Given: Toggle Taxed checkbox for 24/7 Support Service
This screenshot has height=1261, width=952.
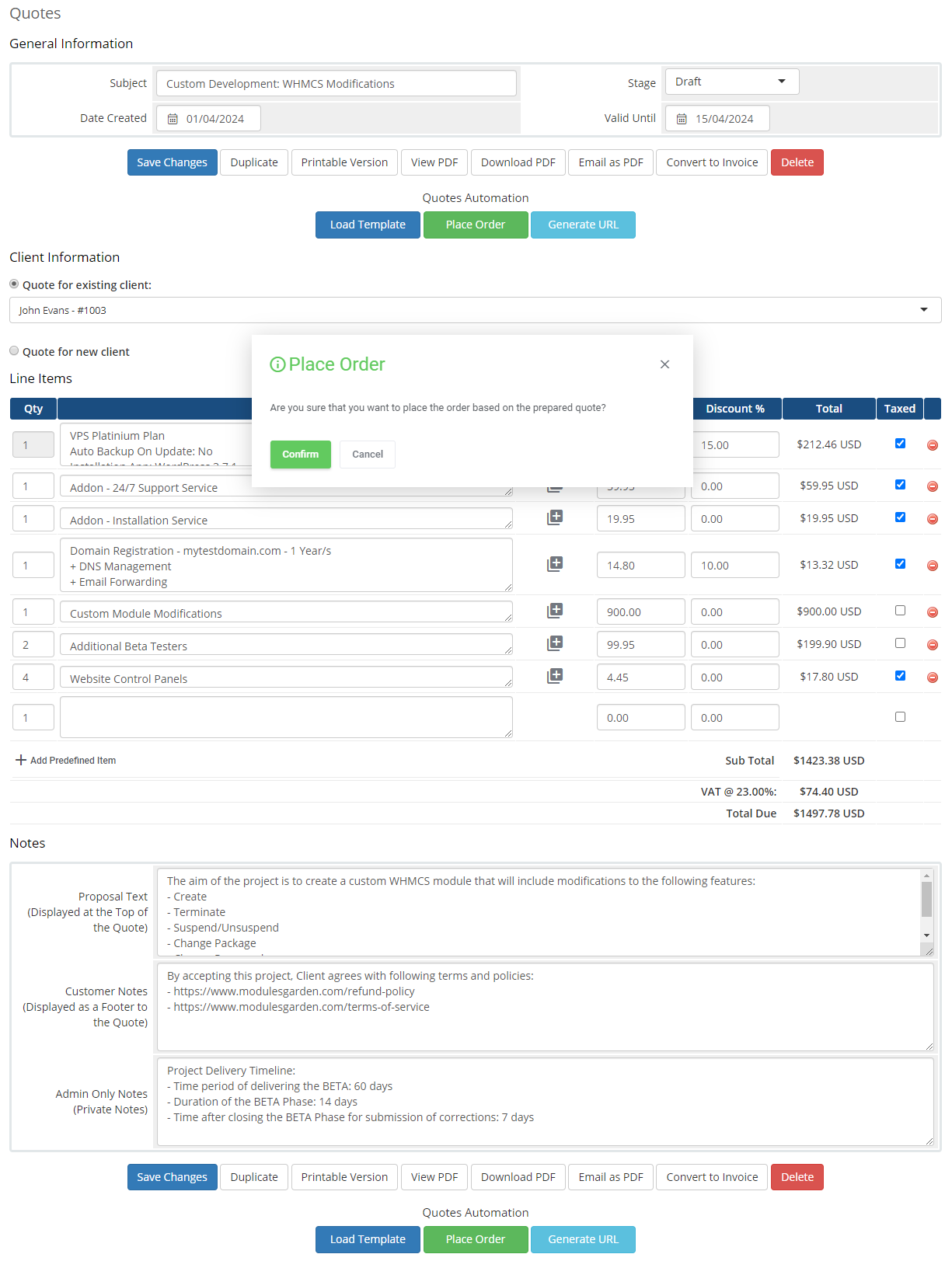Looking at the screenshot, I should 900,485.
